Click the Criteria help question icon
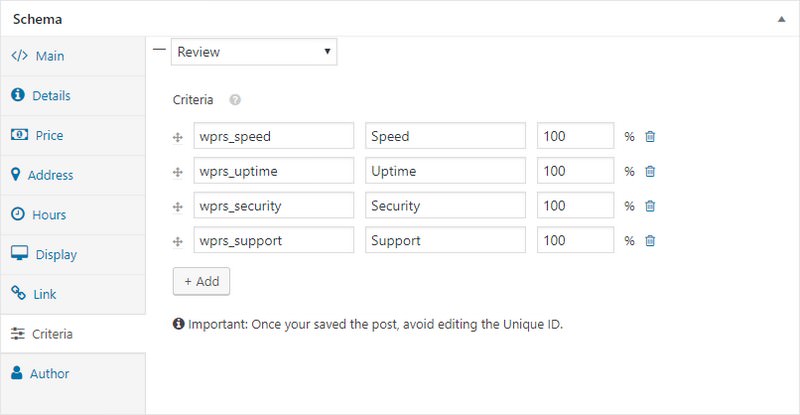 (235, 100)
